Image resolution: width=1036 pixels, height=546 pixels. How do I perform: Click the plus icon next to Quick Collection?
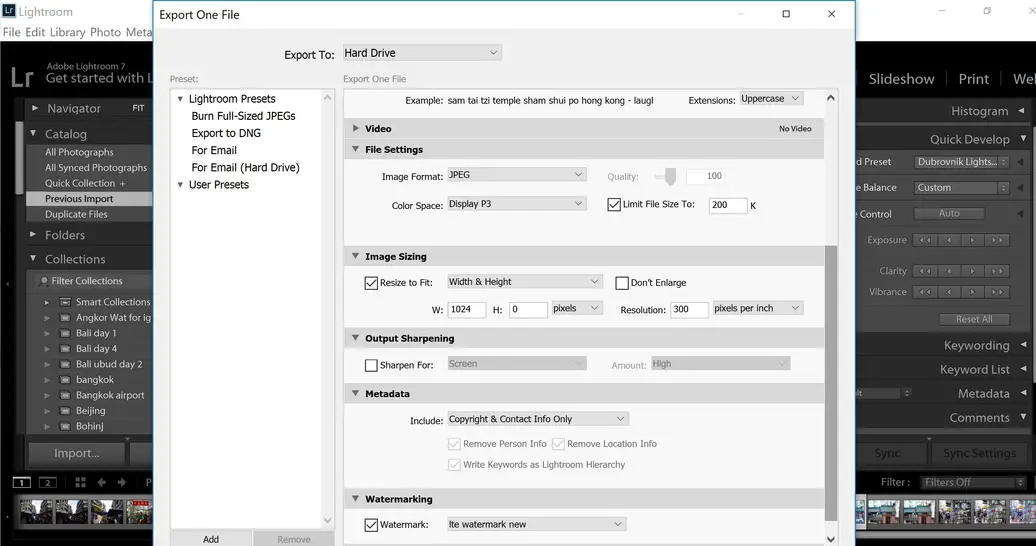pyautogui.click(x=122, y=183)
